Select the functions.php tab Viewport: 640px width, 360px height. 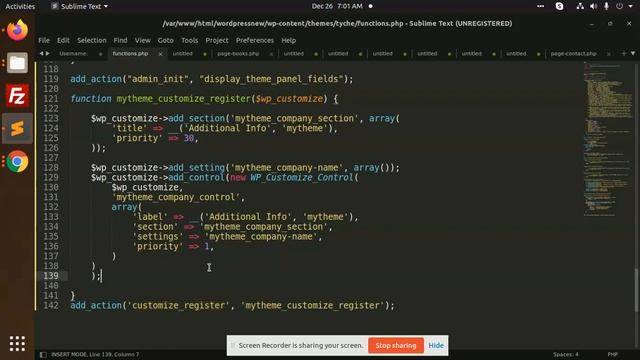click(130, 53)
